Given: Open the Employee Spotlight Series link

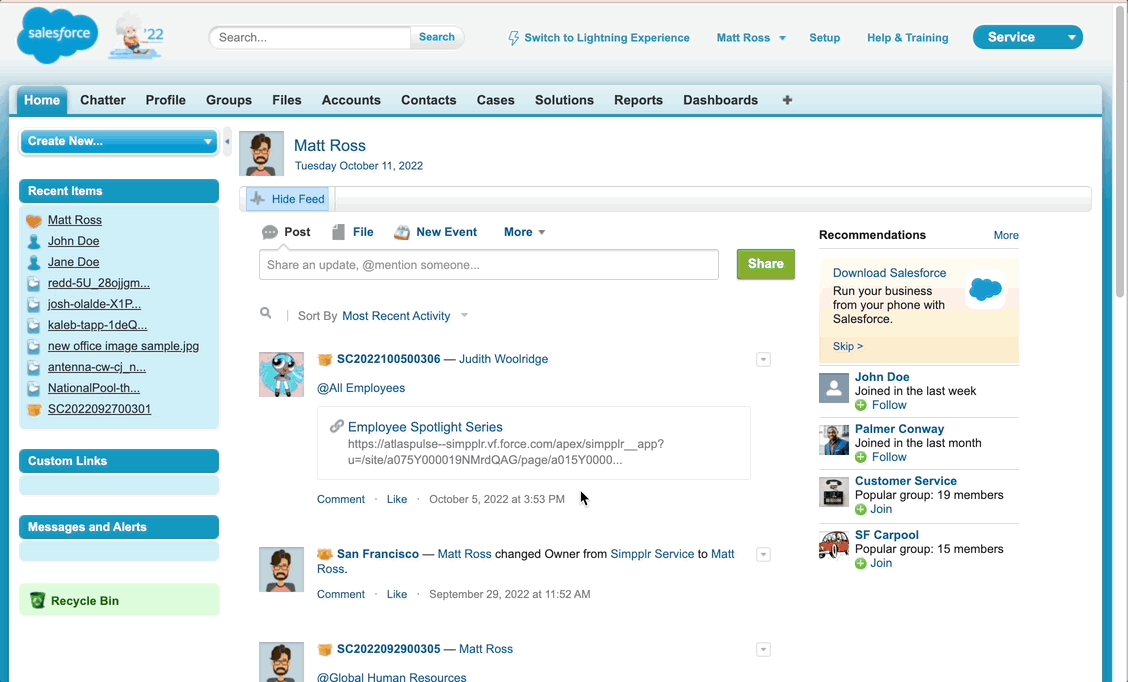Looking at the screenshot, I should click(425, 427).
